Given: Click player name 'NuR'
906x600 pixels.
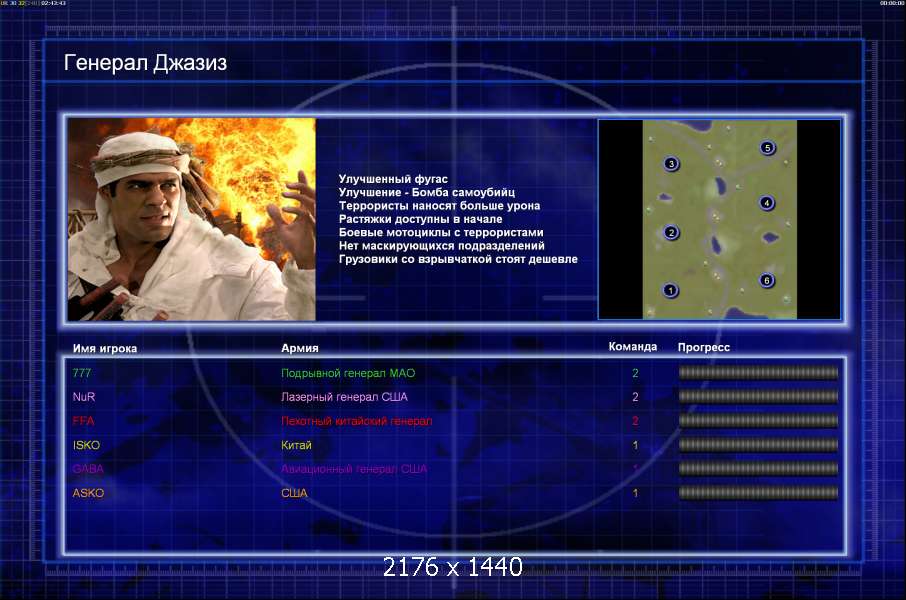Looking at the screenshot, I should click(x=84, y=397).
